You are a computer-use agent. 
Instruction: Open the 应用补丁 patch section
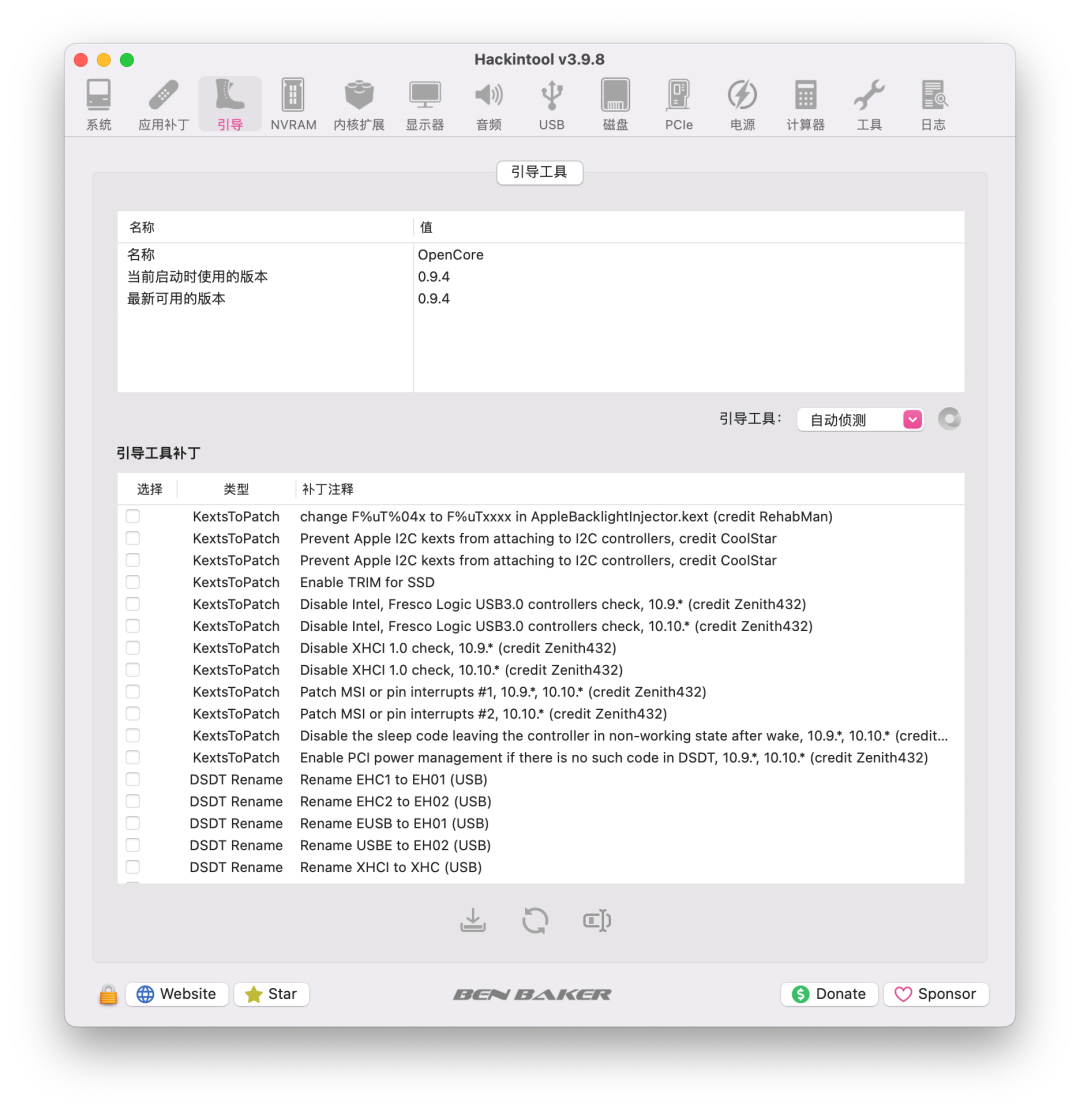coord(163,105)
